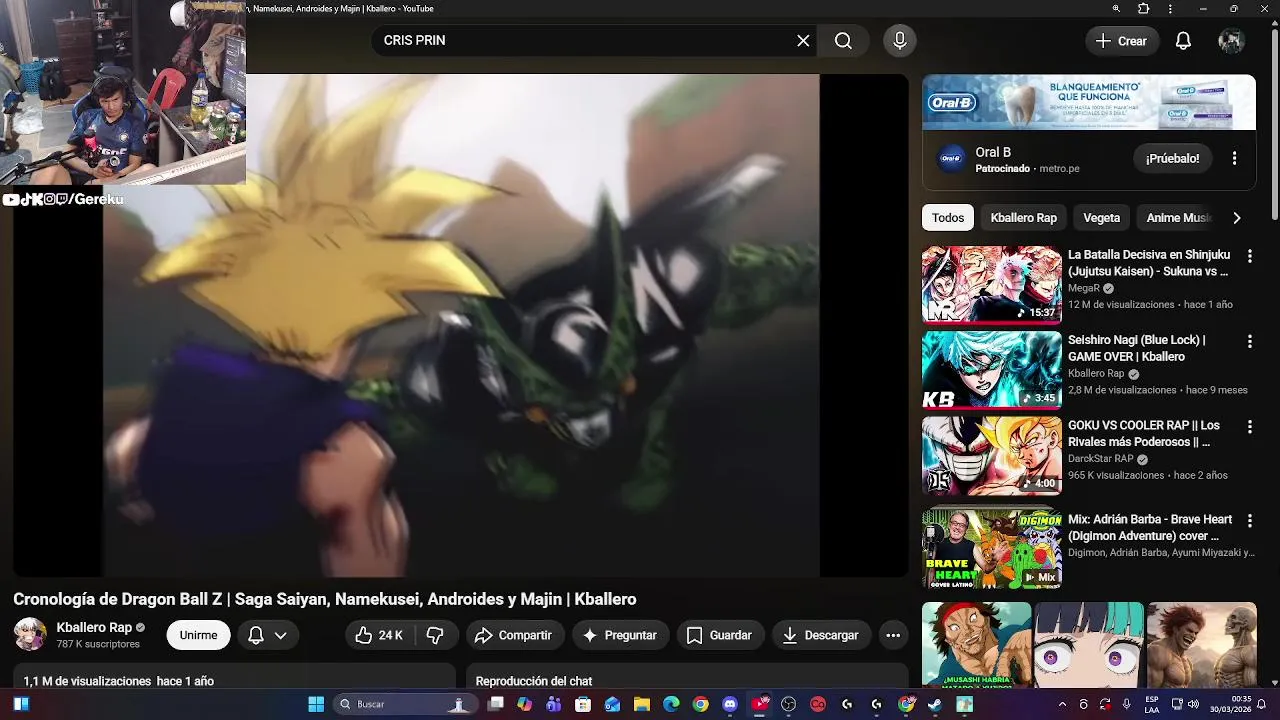This screenshot has height=720, width=1280.
Task: Open GOKU VS COOLER RAP thumbnail
Action: click(991, 455)
